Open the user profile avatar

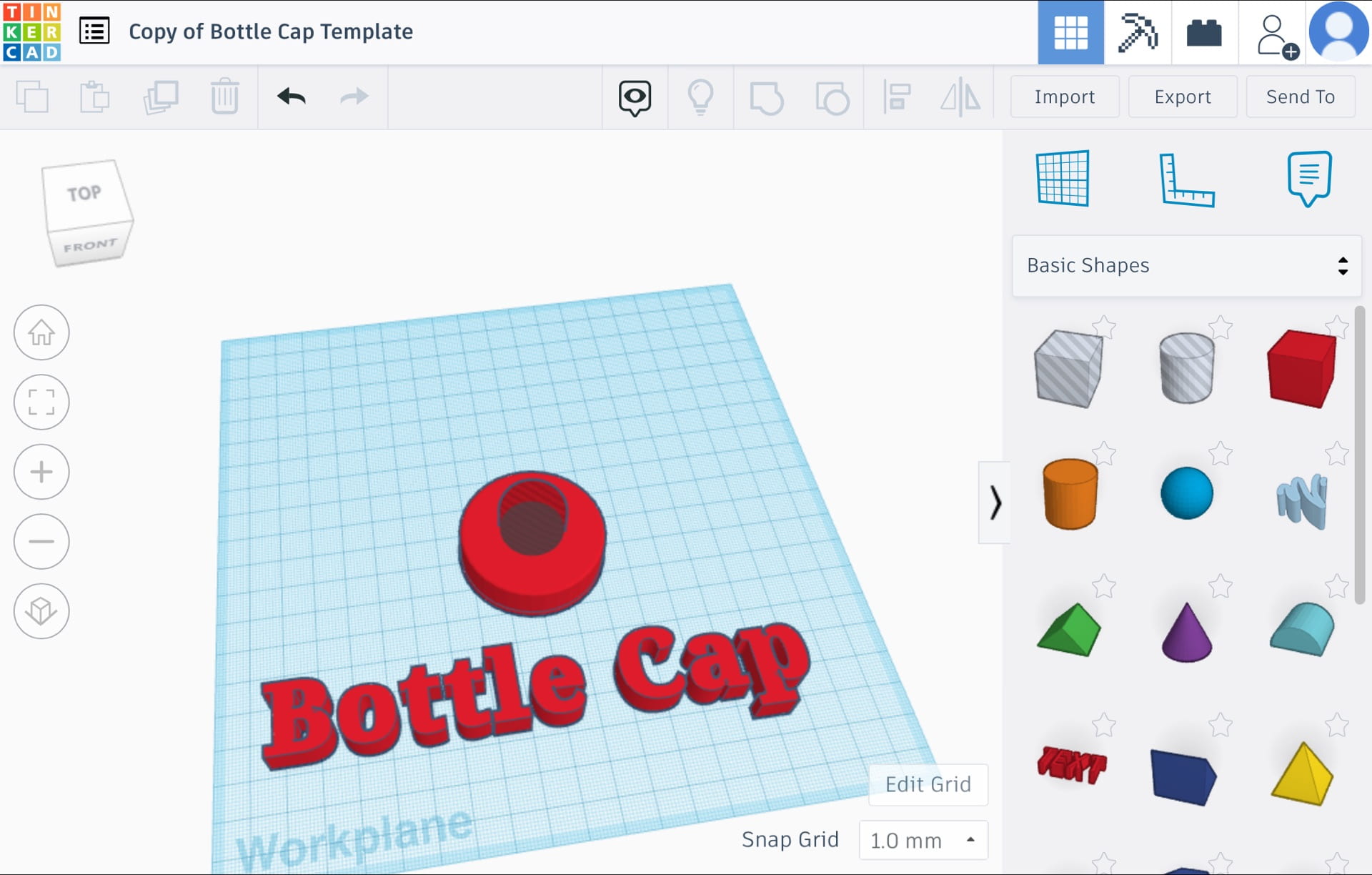pos(1338,31)
